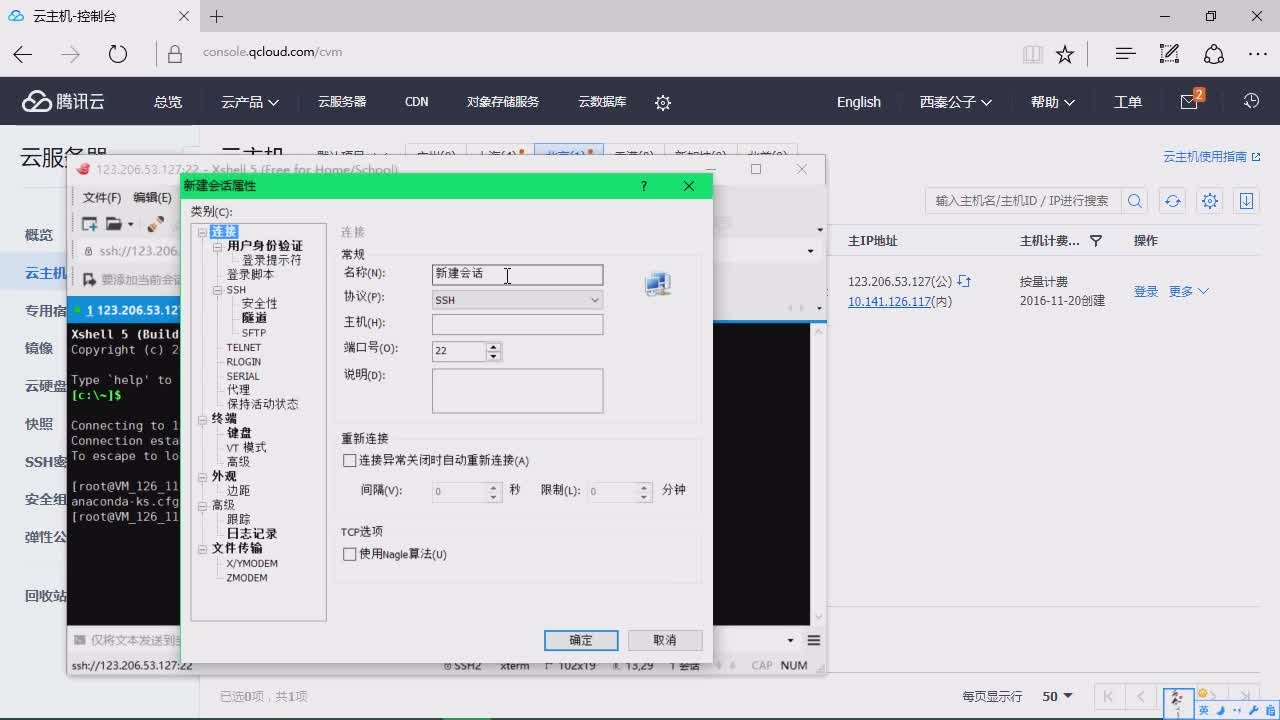
Task: Collapse the 连接 tree node
Action: tap(204, 232)
